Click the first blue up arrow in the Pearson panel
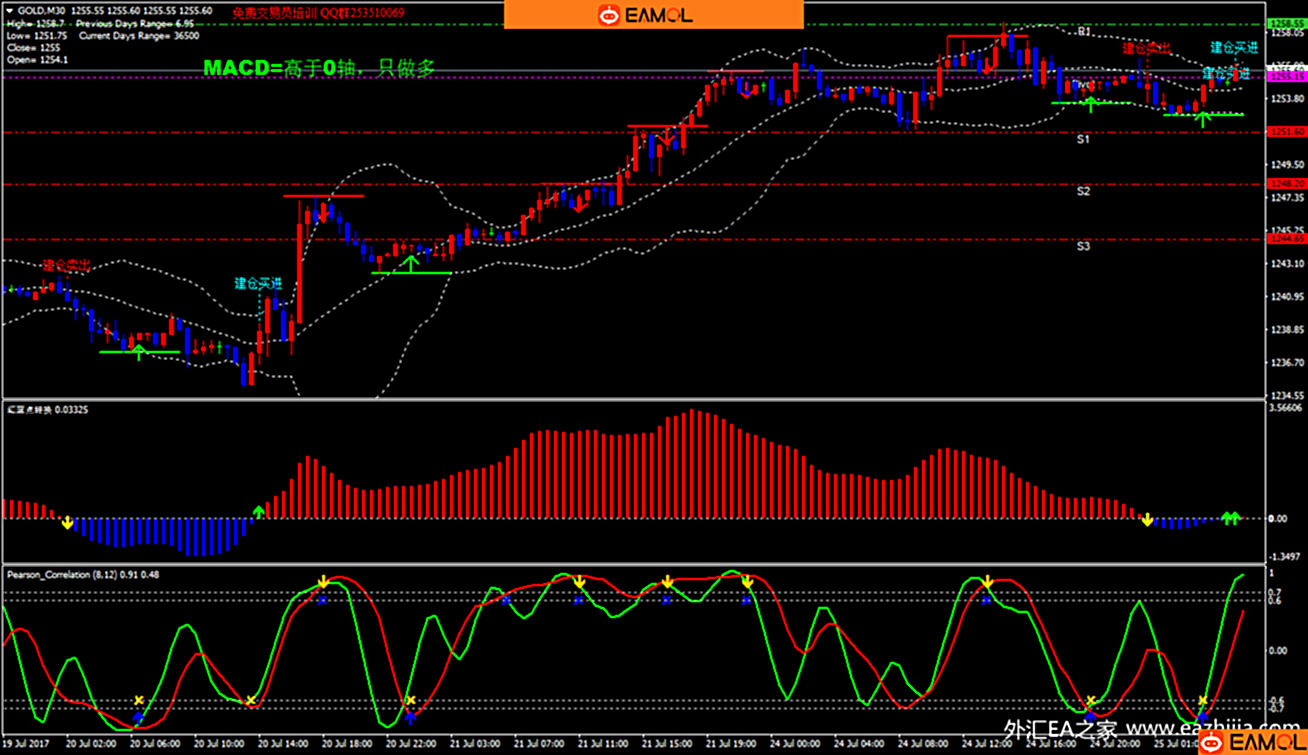The width and height of the screenshot is (1308, 755). pos(138,717)
